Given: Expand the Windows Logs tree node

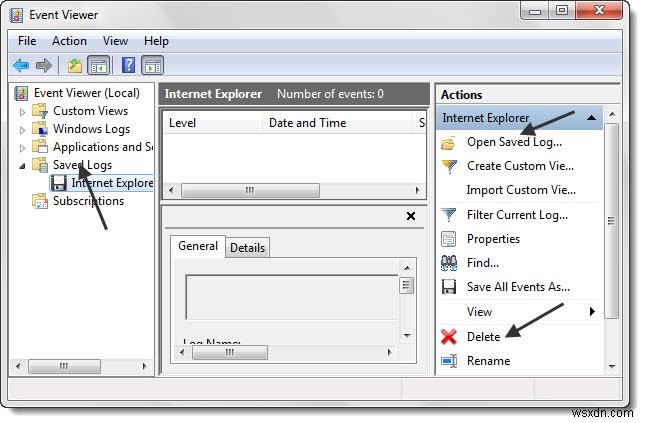Looking at the screenshot, I should pyautogui.click(x=23, y=130).
